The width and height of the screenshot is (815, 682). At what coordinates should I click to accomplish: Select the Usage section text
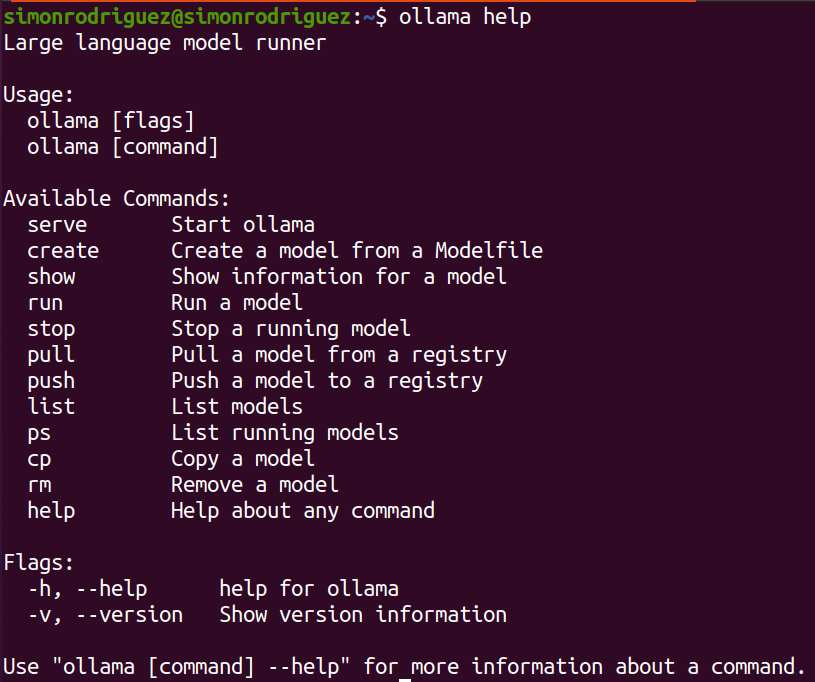(x=38, y=94)
